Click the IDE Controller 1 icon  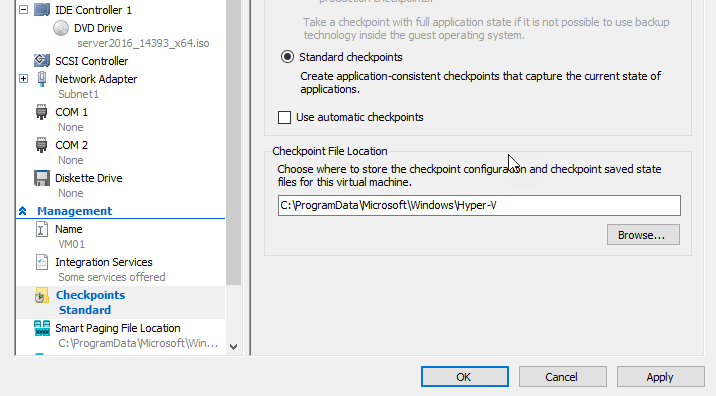coord(42,10)
